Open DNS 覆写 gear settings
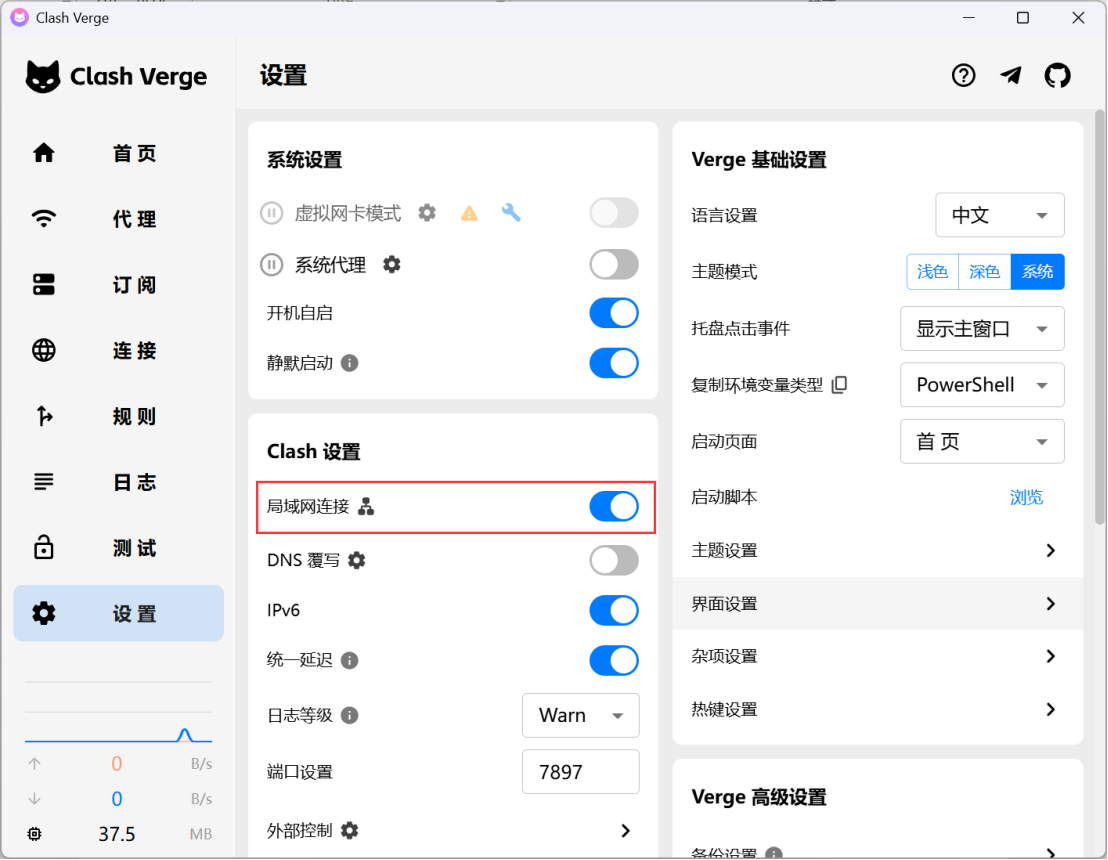Screen dimensions: 1108x860 click(357, 560)
